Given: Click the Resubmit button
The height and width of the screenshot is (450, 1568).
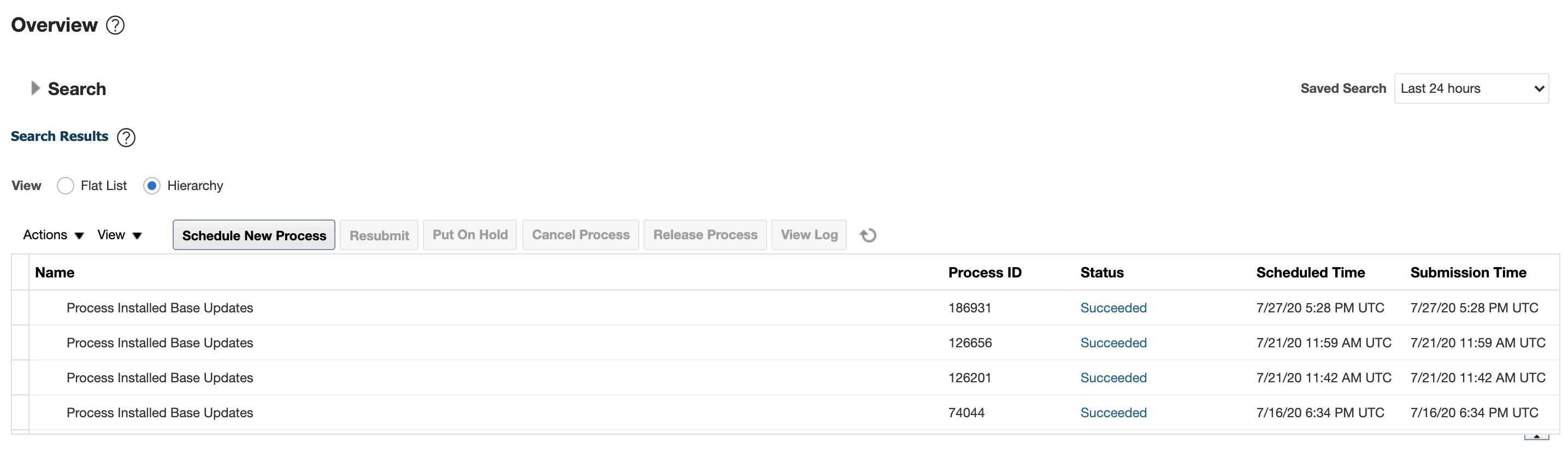Looking at the screenshot, I should point(379,235).
